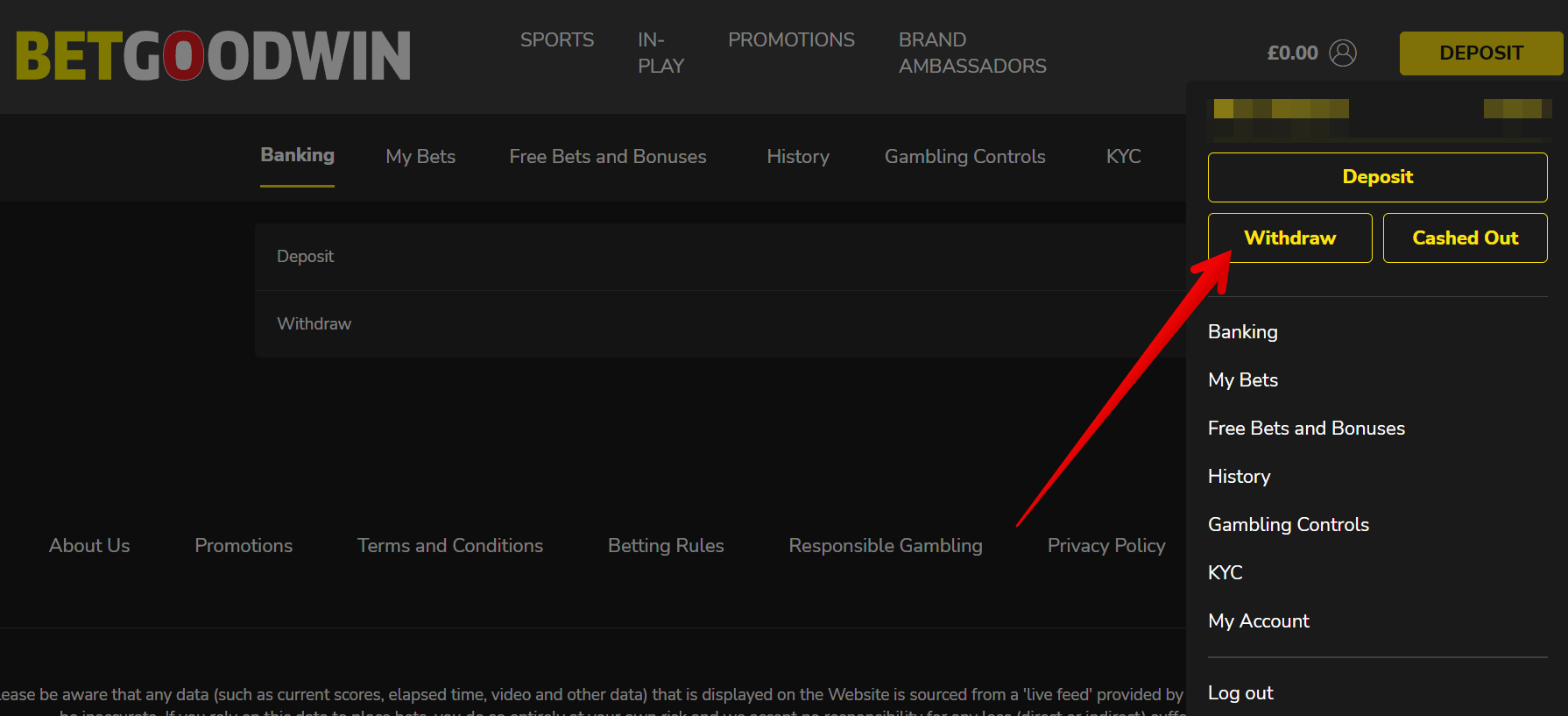
Task: Open My Account from the dropdown menu
Action: [x=1258, y=621]
